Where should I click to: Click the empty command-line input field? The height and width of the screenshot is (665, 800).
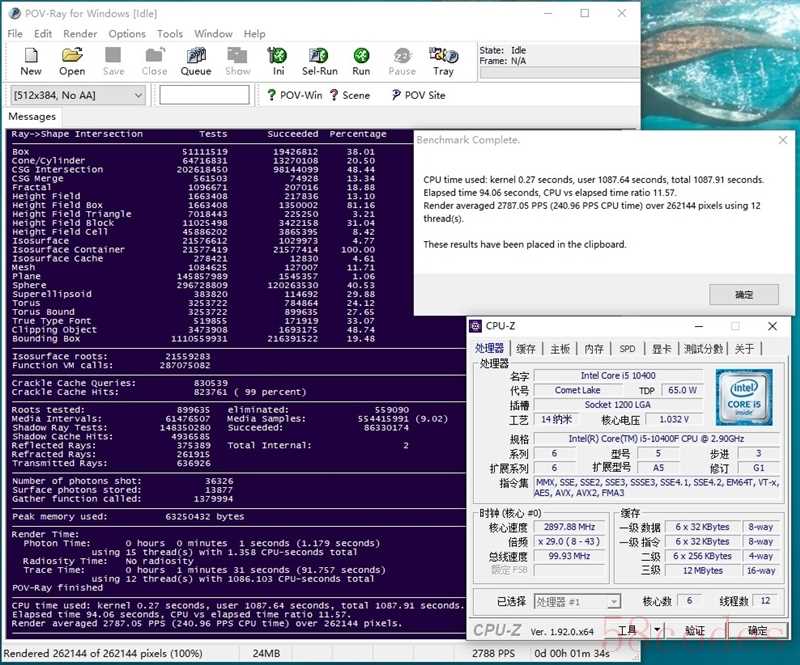coord(204,95)
